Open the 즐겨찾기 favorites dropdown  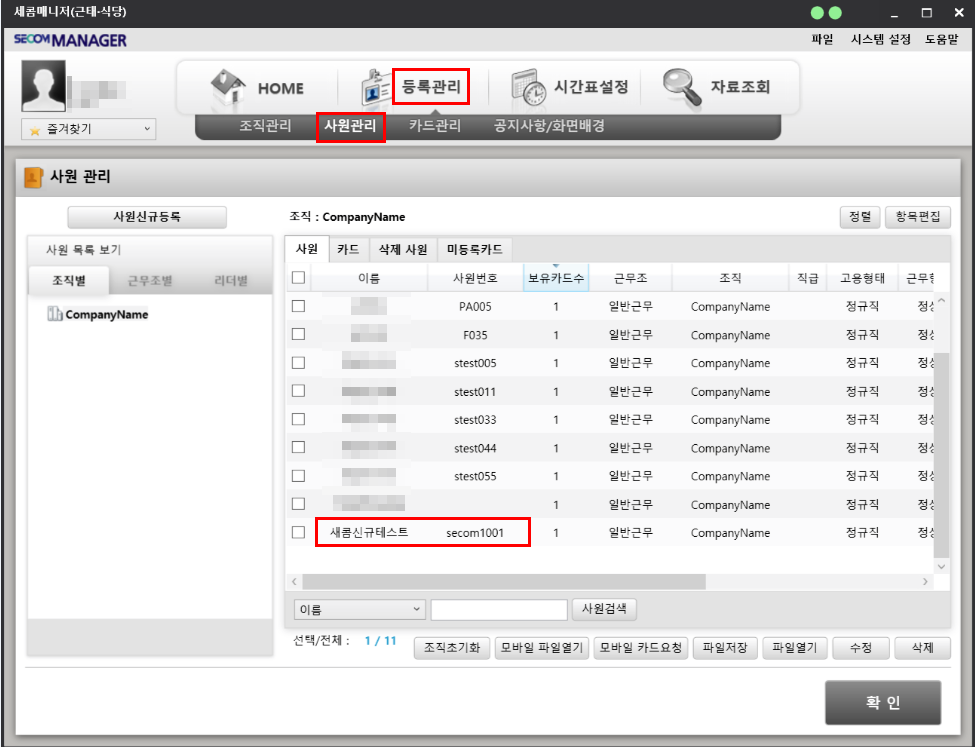pos(90,129)
